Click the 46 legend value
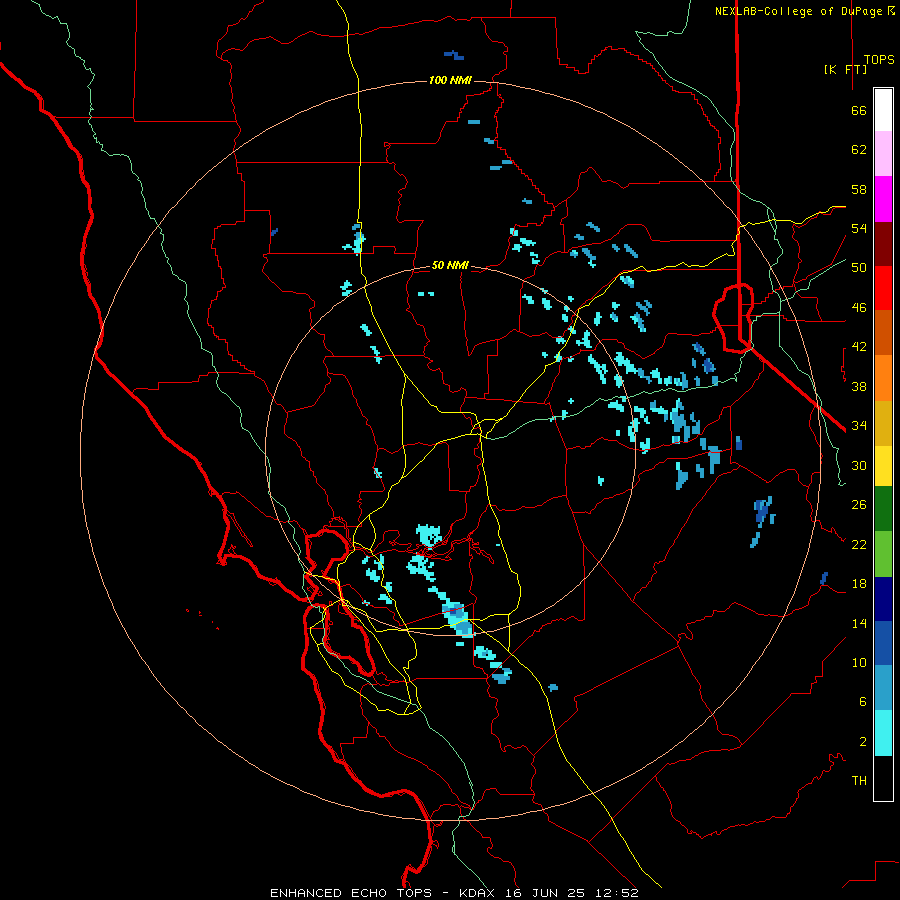 pyautogui.click(x=859, y=308)
